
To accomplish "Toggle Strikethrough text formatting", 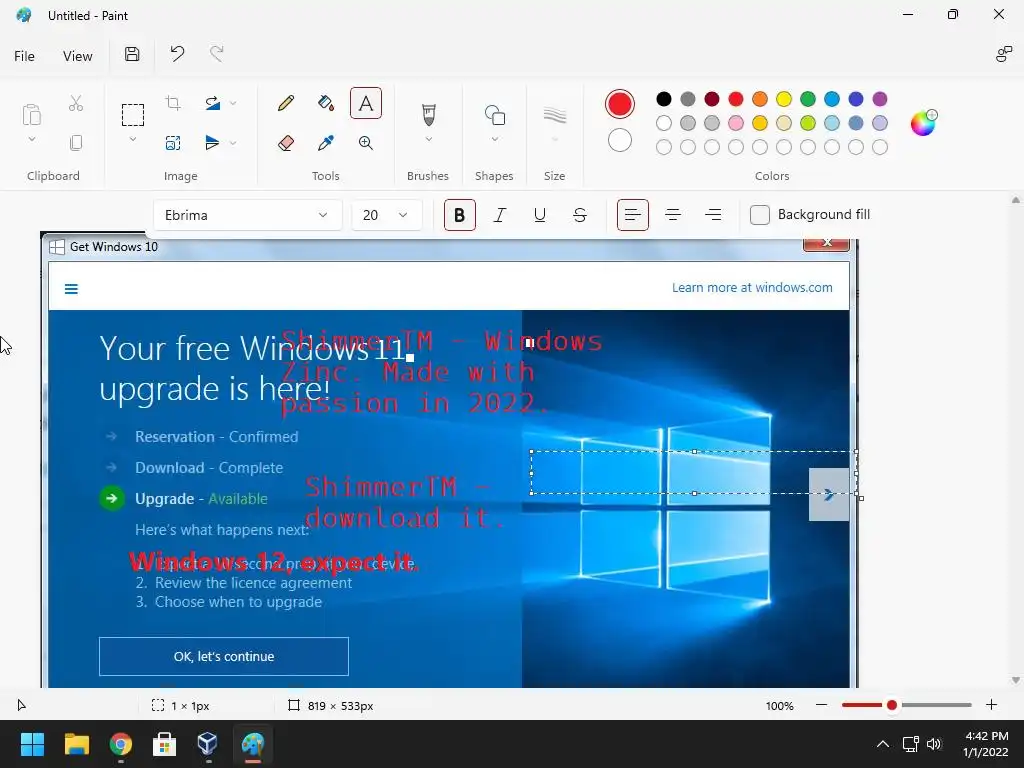I will click(x=580, y=215).
